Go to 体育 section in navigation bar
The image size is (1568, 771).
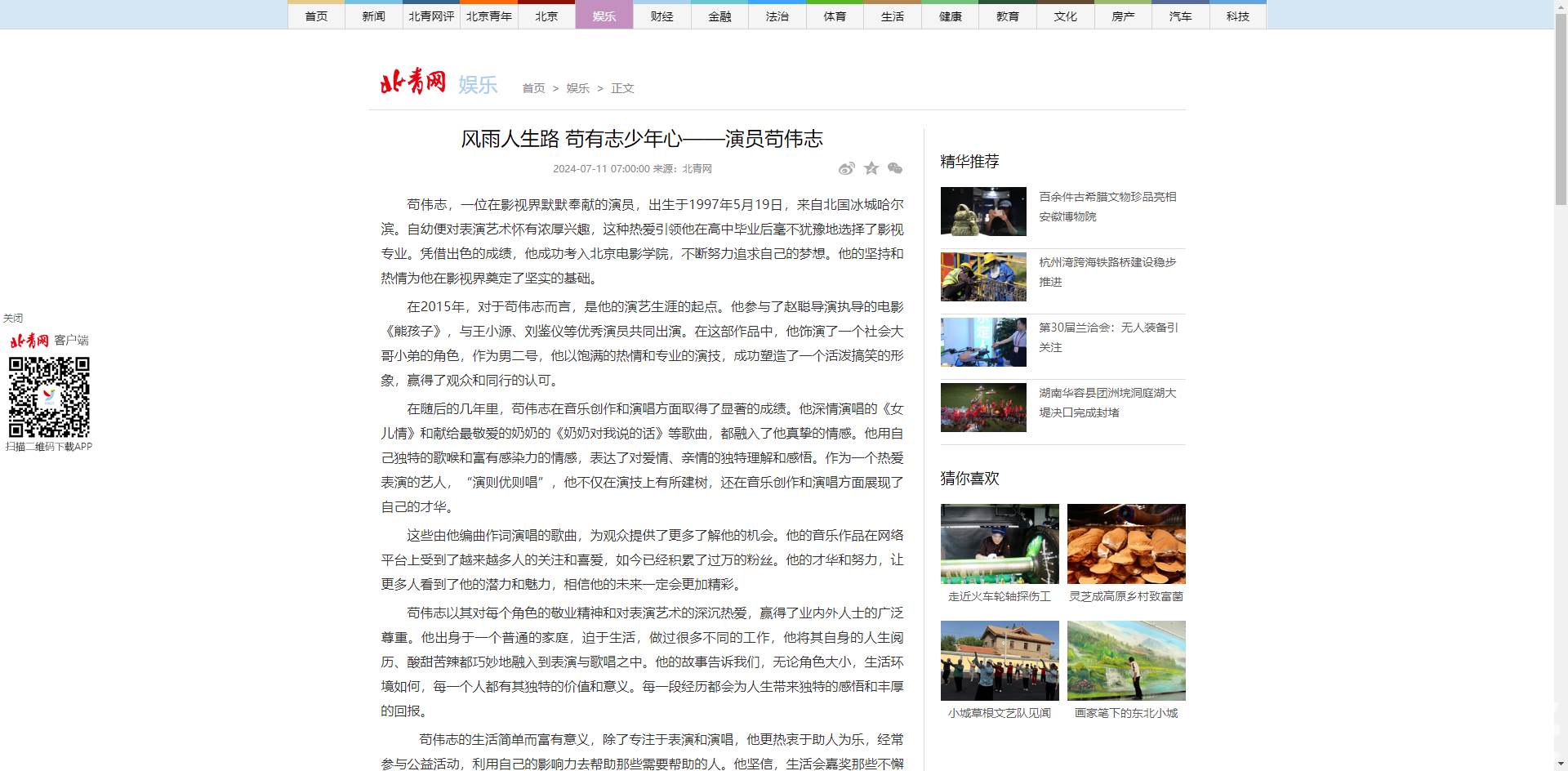click(835, 16)
